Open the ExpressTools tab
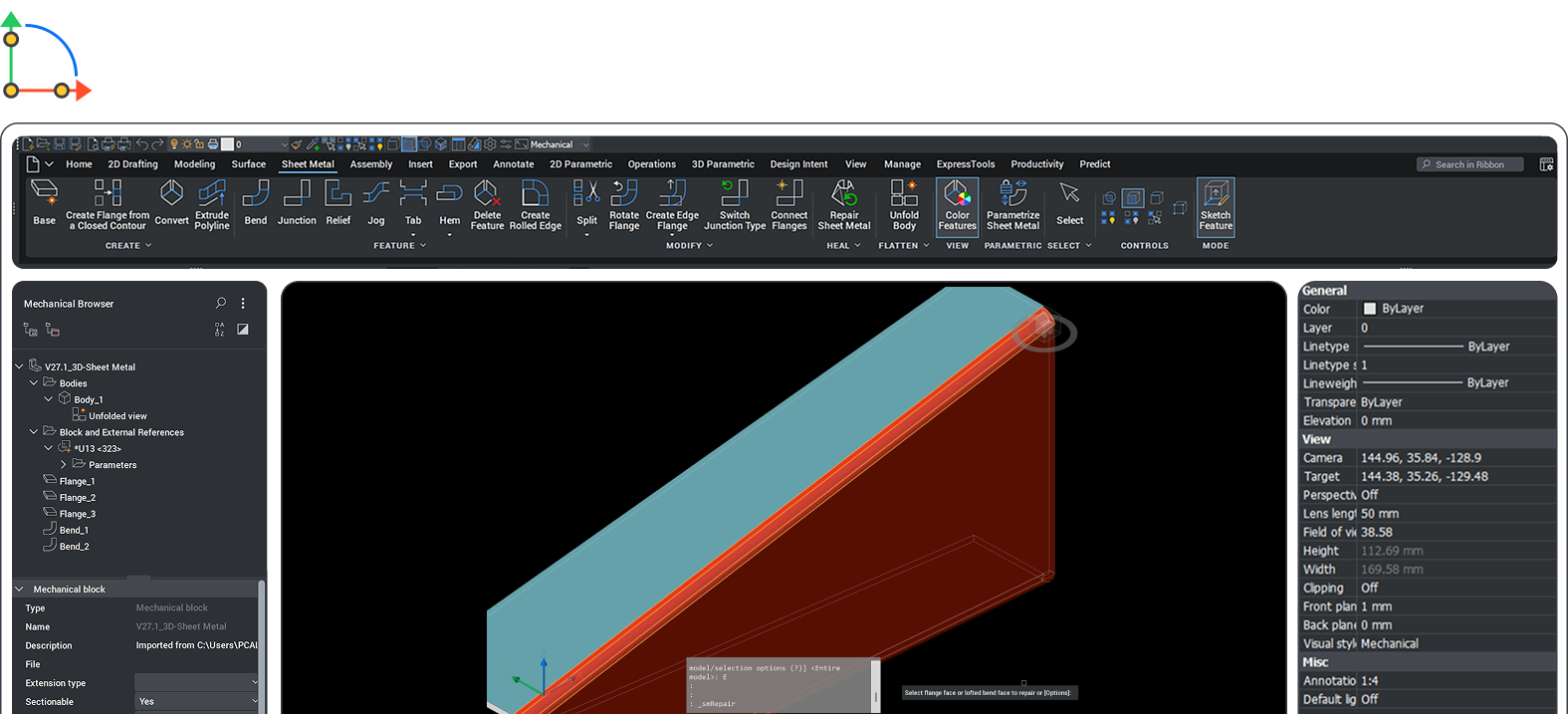1568x714 pixels. [x=965, y=164]
